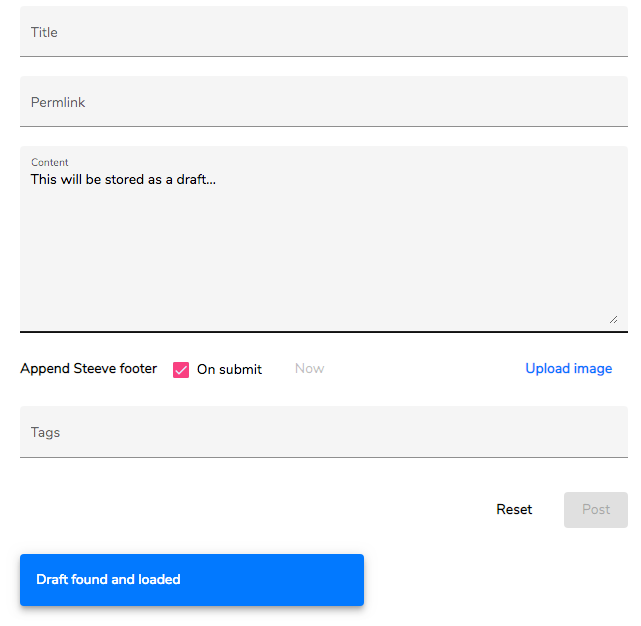
Task: Choose the greyed 'Now' option
Action: pyautogui.click(x=309, y=369)
